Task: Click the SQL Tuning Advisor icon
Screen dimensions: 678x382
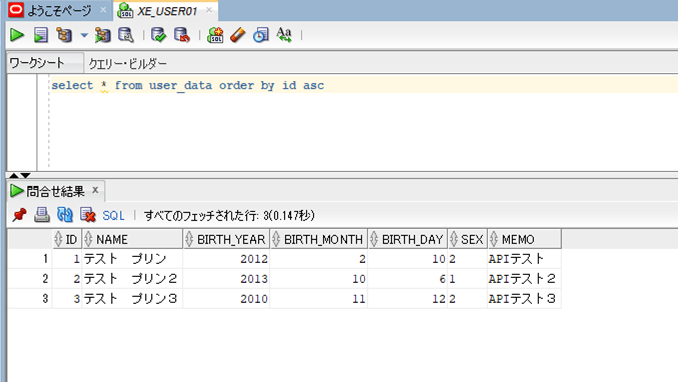Action: coord(126,35)
